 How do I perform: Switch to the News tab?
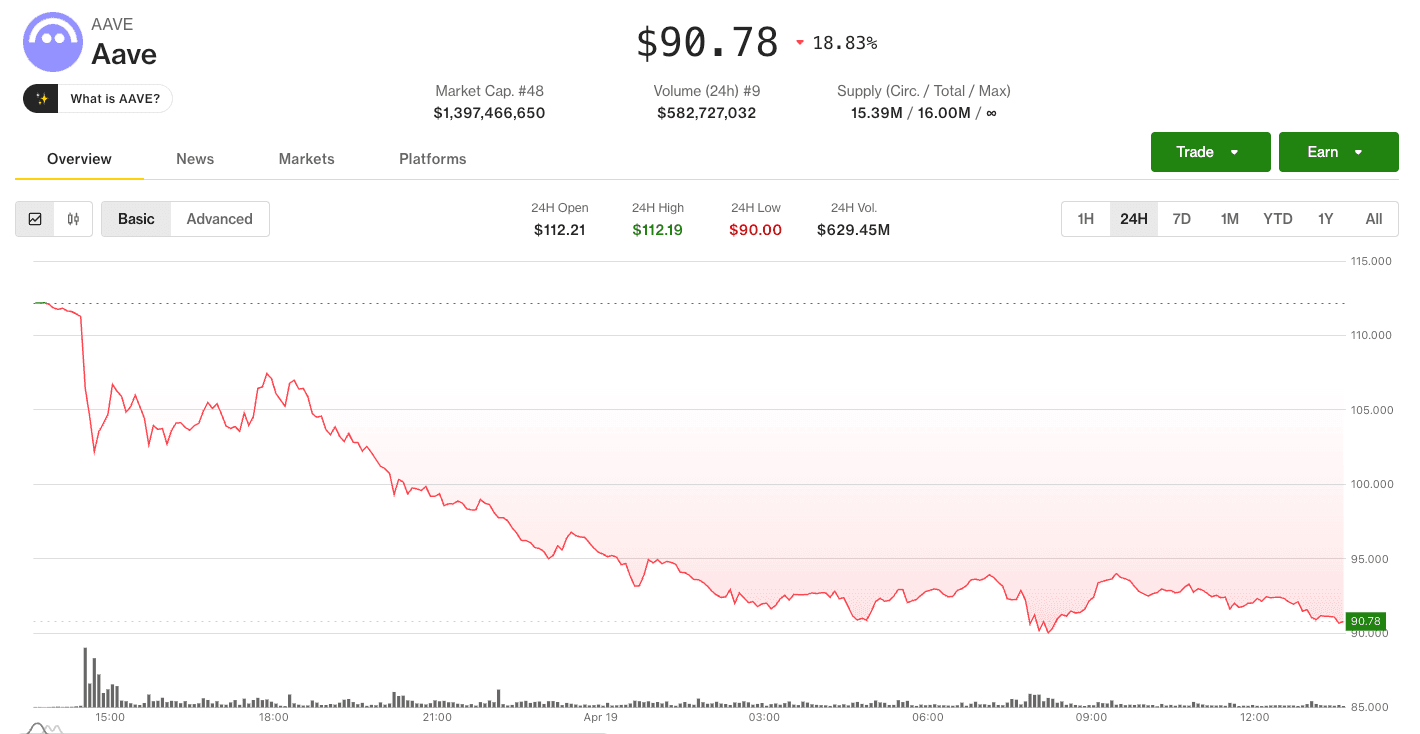(194, 158)
